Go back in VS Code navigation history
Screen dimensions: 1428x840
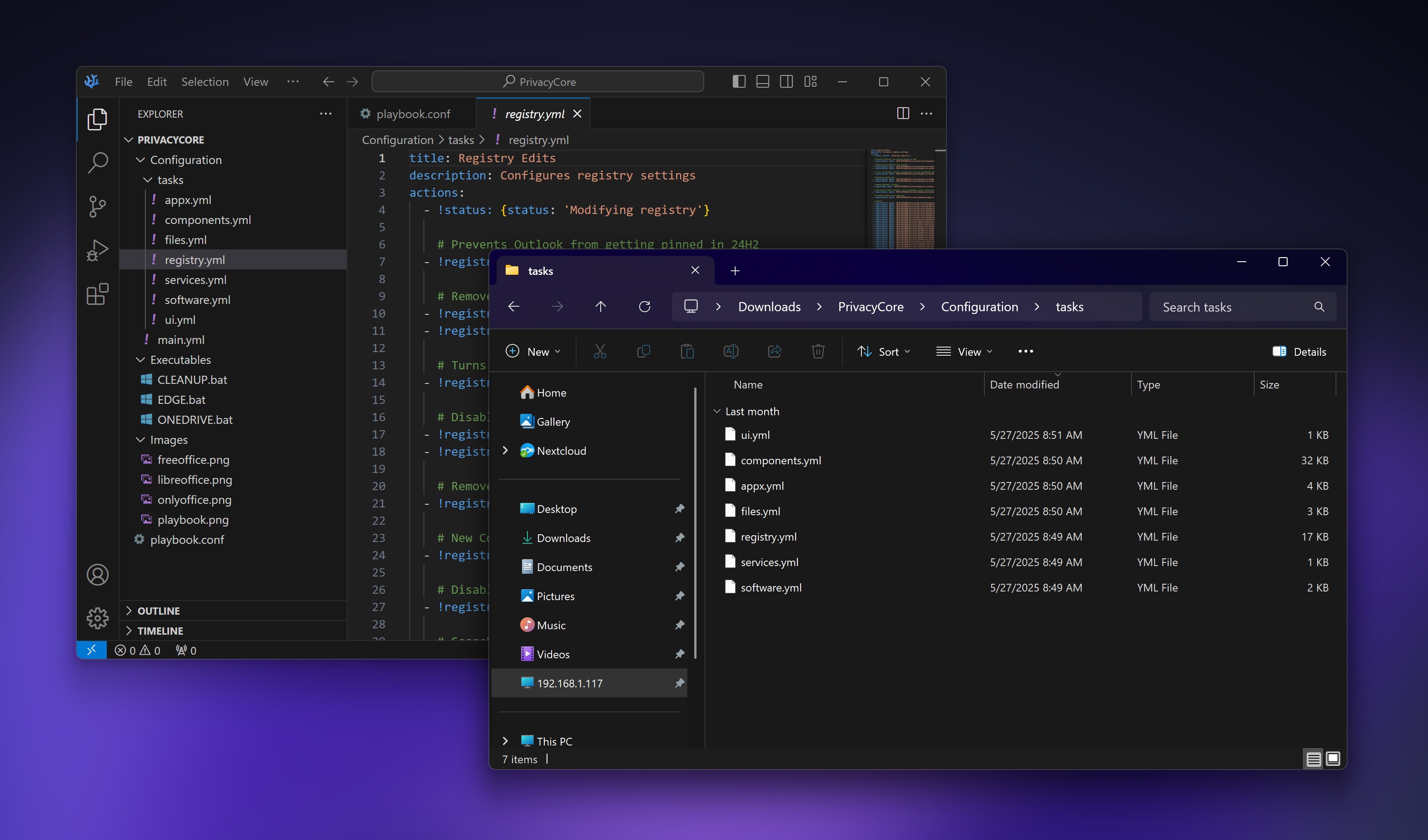pos(328,82)
